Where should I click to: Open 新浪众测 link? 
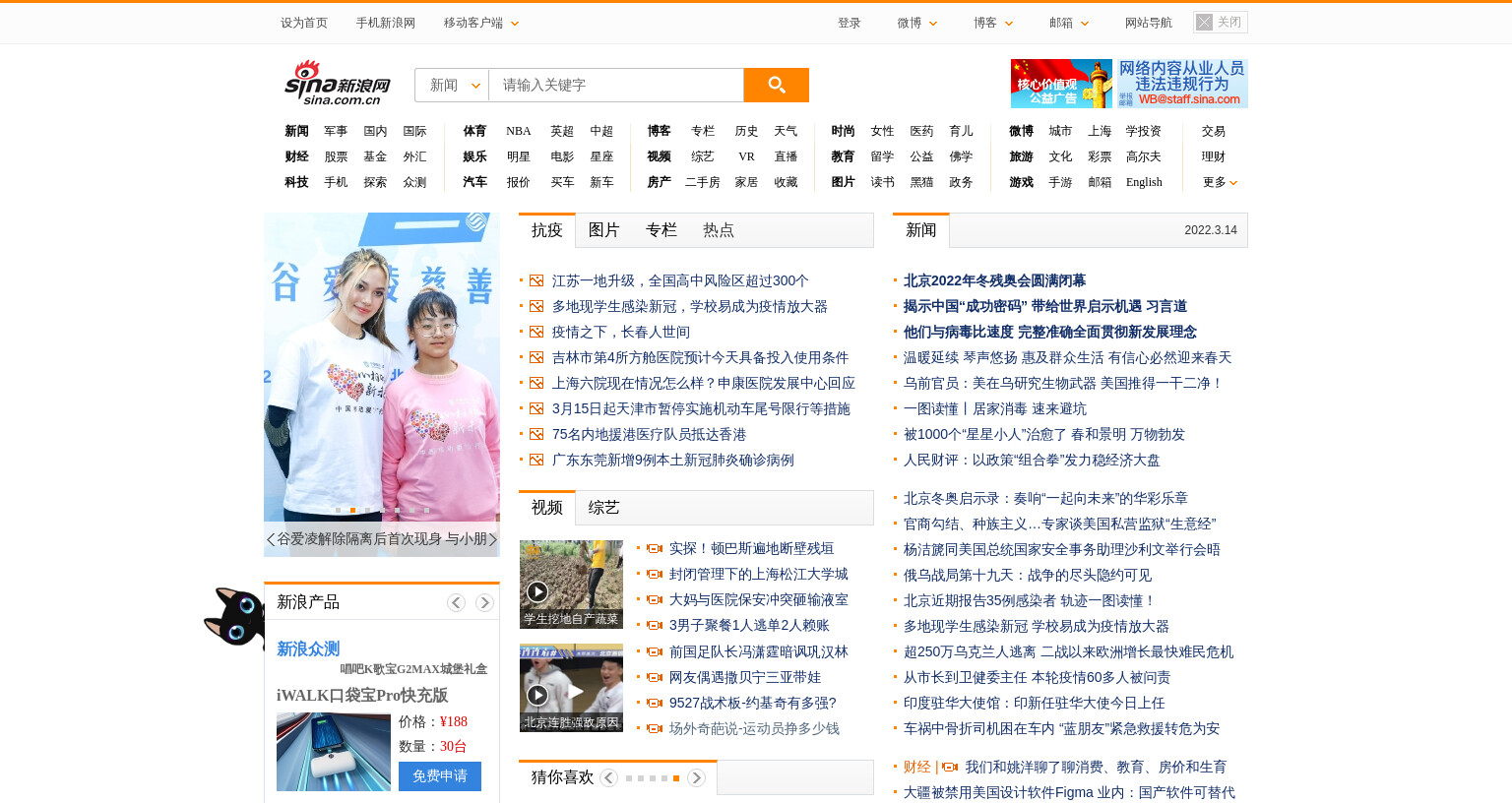(x=308, y=649)
